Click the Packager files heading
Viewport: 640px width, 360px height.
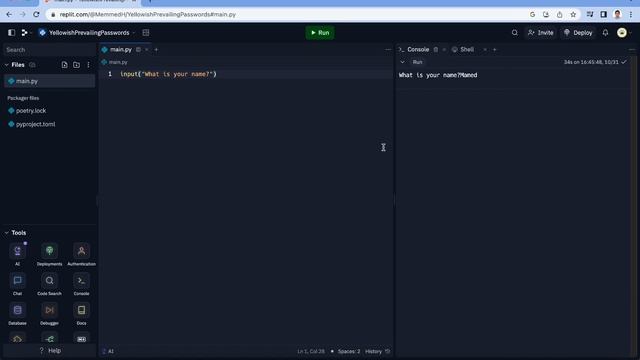tap(23, 98)
